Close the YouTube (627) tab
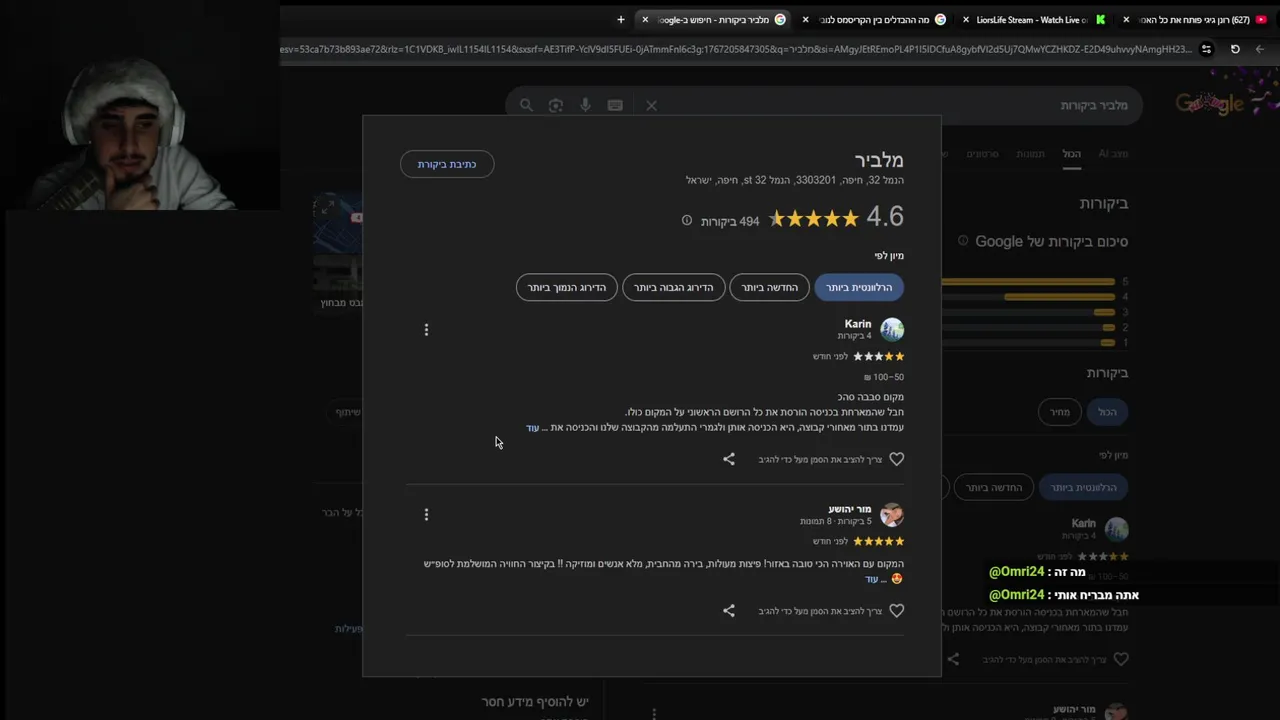 (1126, 19)
